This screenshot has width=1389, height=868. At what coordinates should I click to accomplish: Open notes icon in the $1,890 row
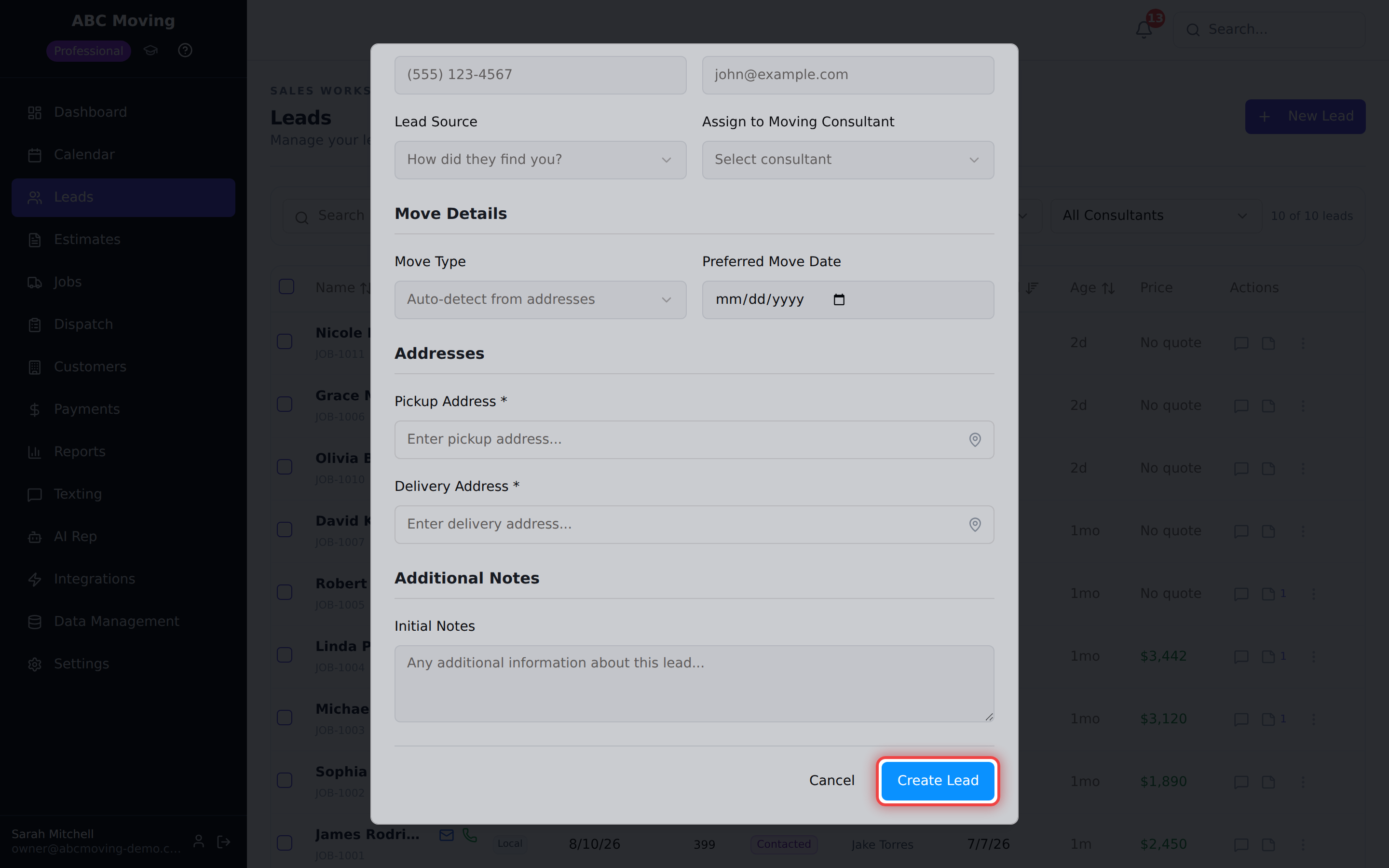pos(1268,782)
